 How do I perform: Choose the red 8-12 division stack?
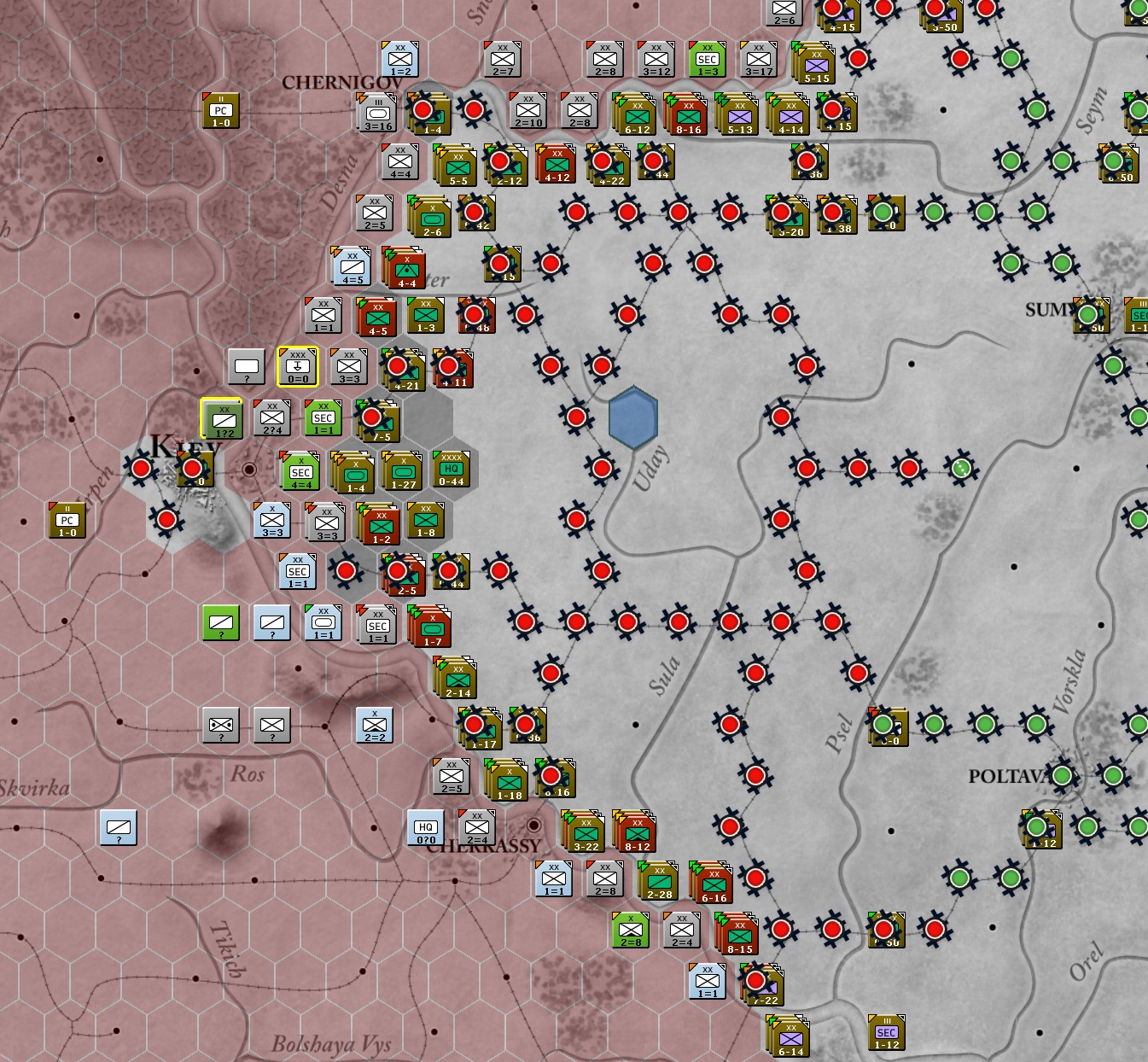tap(634, 831)
